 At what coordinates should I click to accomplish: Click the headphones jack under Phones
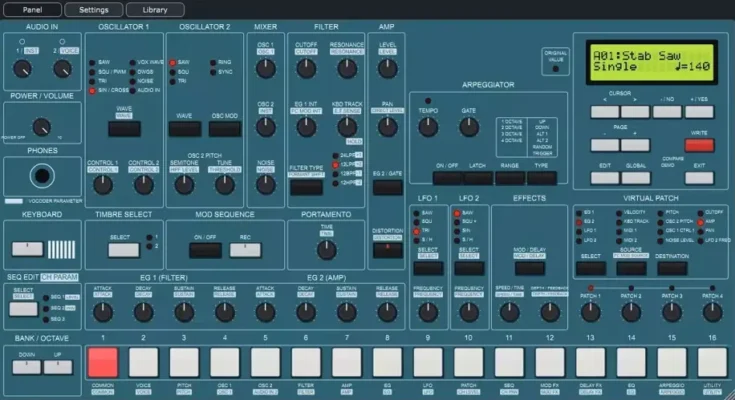click(42, 176)
